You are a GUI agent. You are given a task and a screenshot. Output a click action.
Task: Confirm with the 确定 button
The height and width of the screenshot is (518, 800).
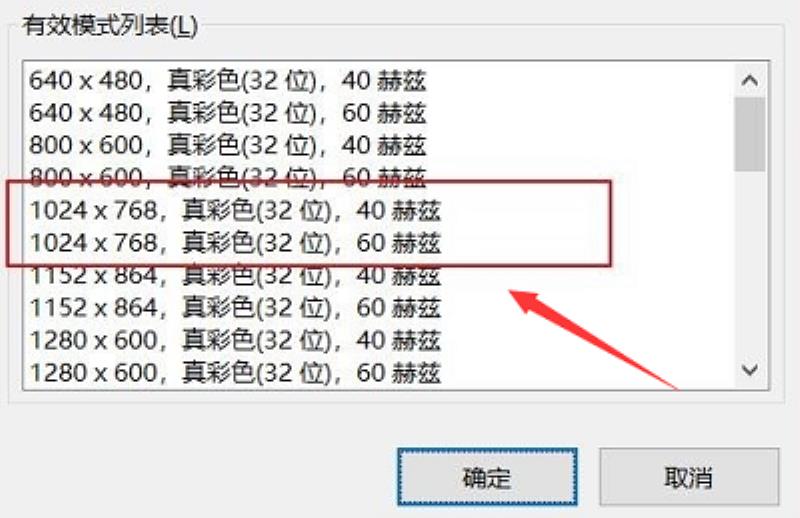click(487, 477)
